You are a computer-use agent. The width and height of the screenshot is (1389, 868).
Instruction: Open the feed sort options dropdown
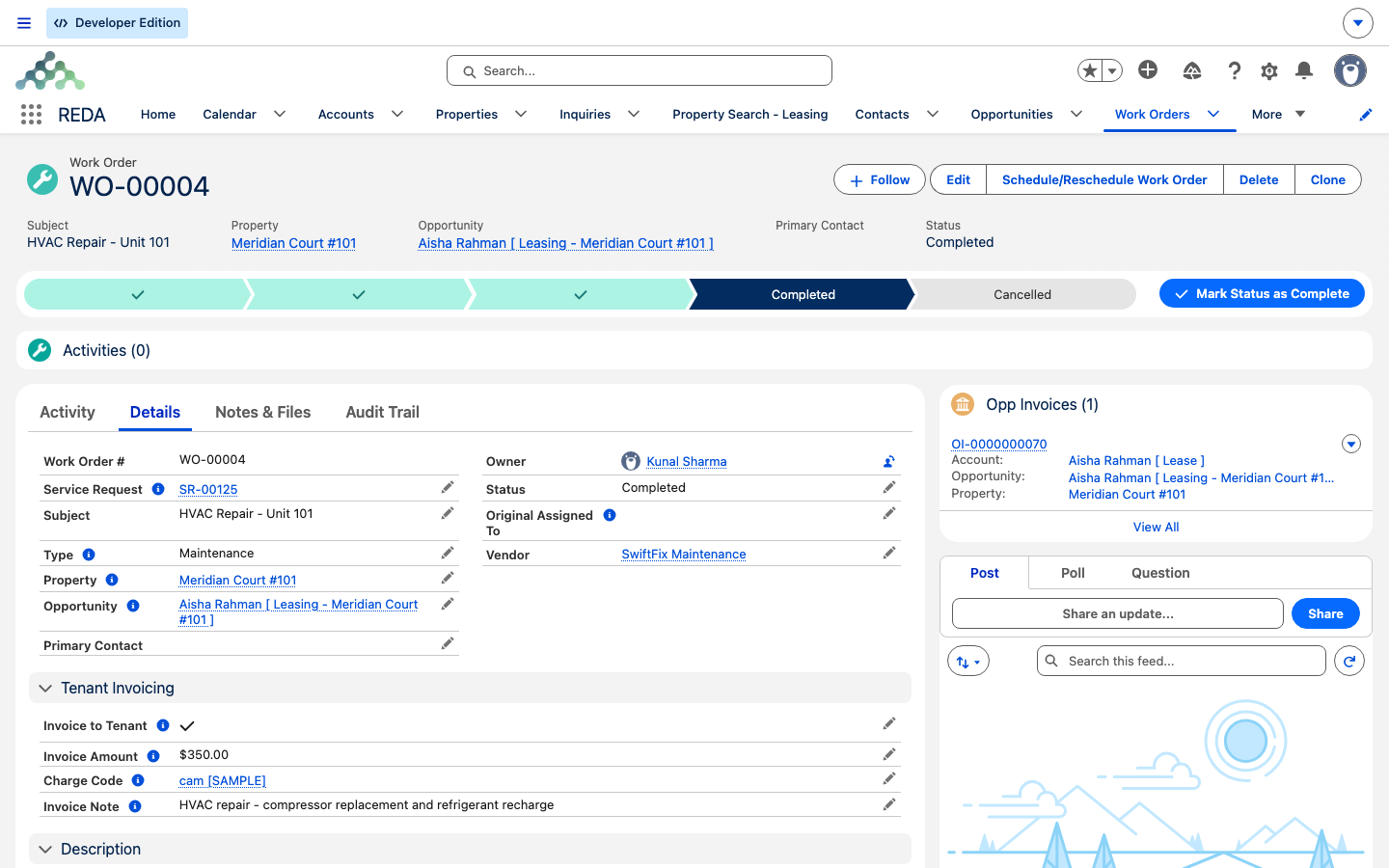pos(968,662)
